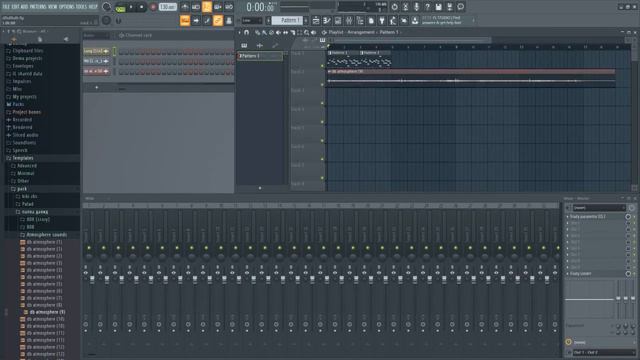Collapse the Atmosphere sounds folder
The height and width of the screenshot is (360, 640).
coord(47,235)
